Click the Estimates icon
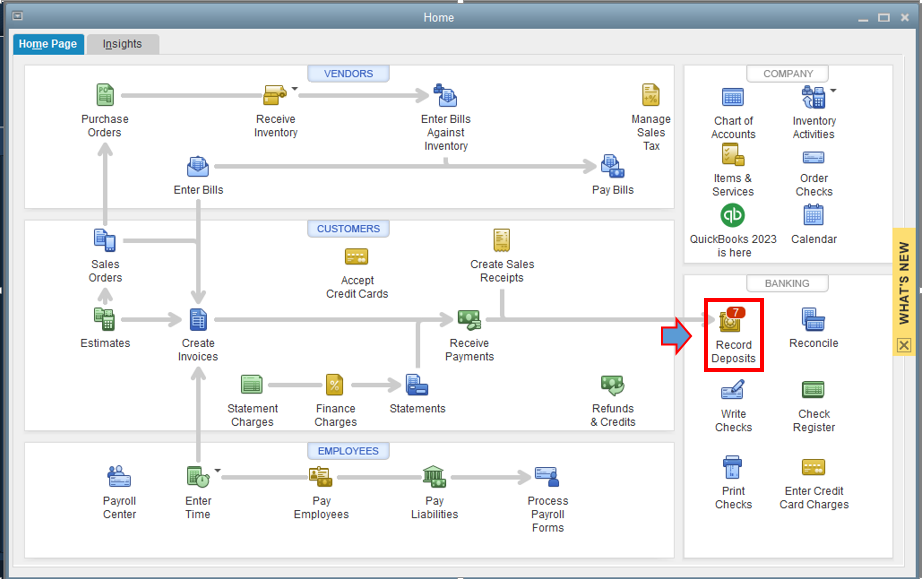 coord(105,319)
